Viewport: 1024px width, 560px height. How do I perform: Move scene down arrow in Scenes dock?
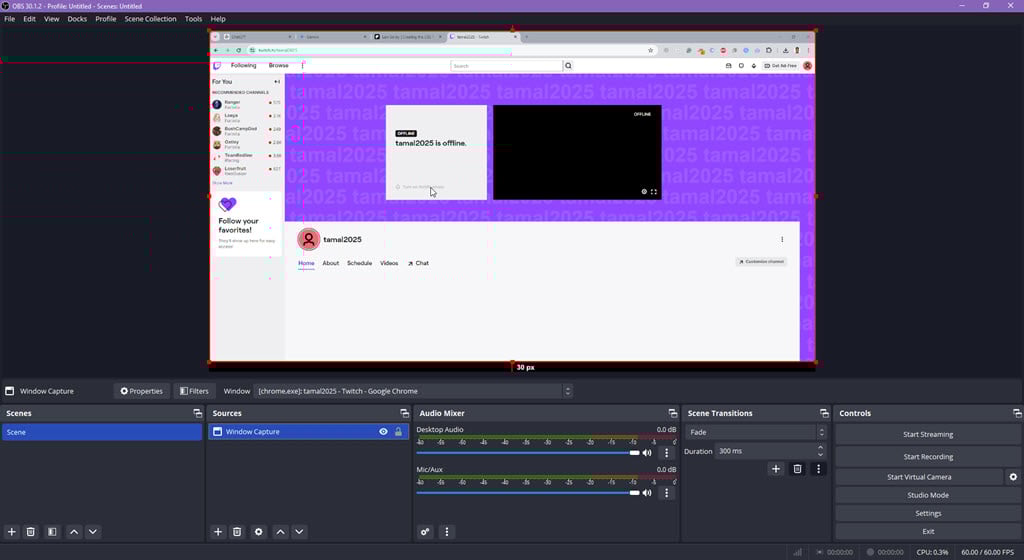pyautogui.click(x=93, y=532)
